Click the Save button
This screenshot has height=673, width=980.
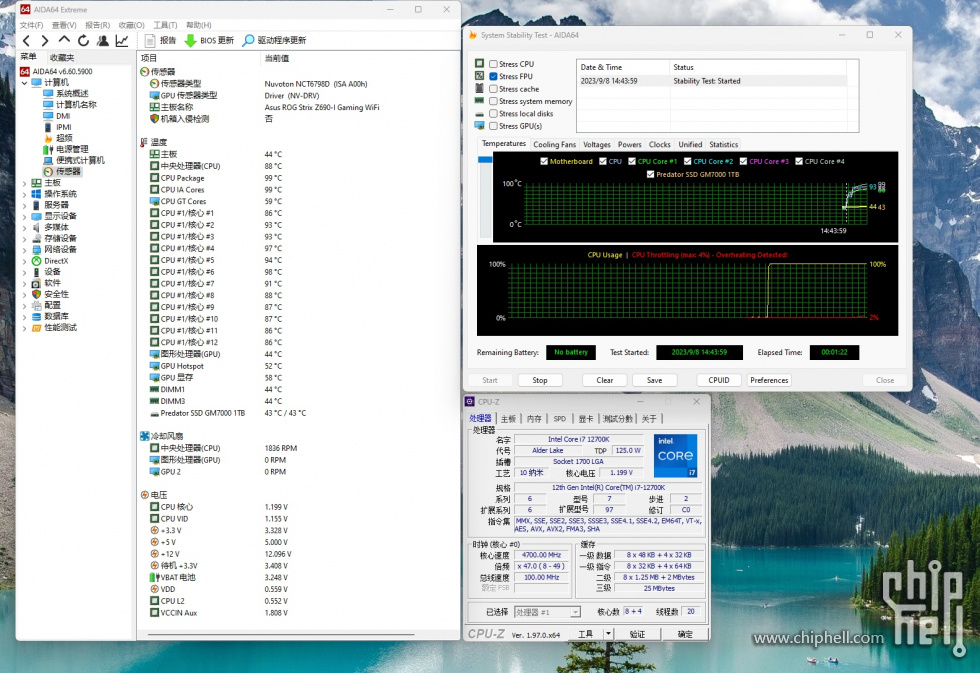click(654, 380)
